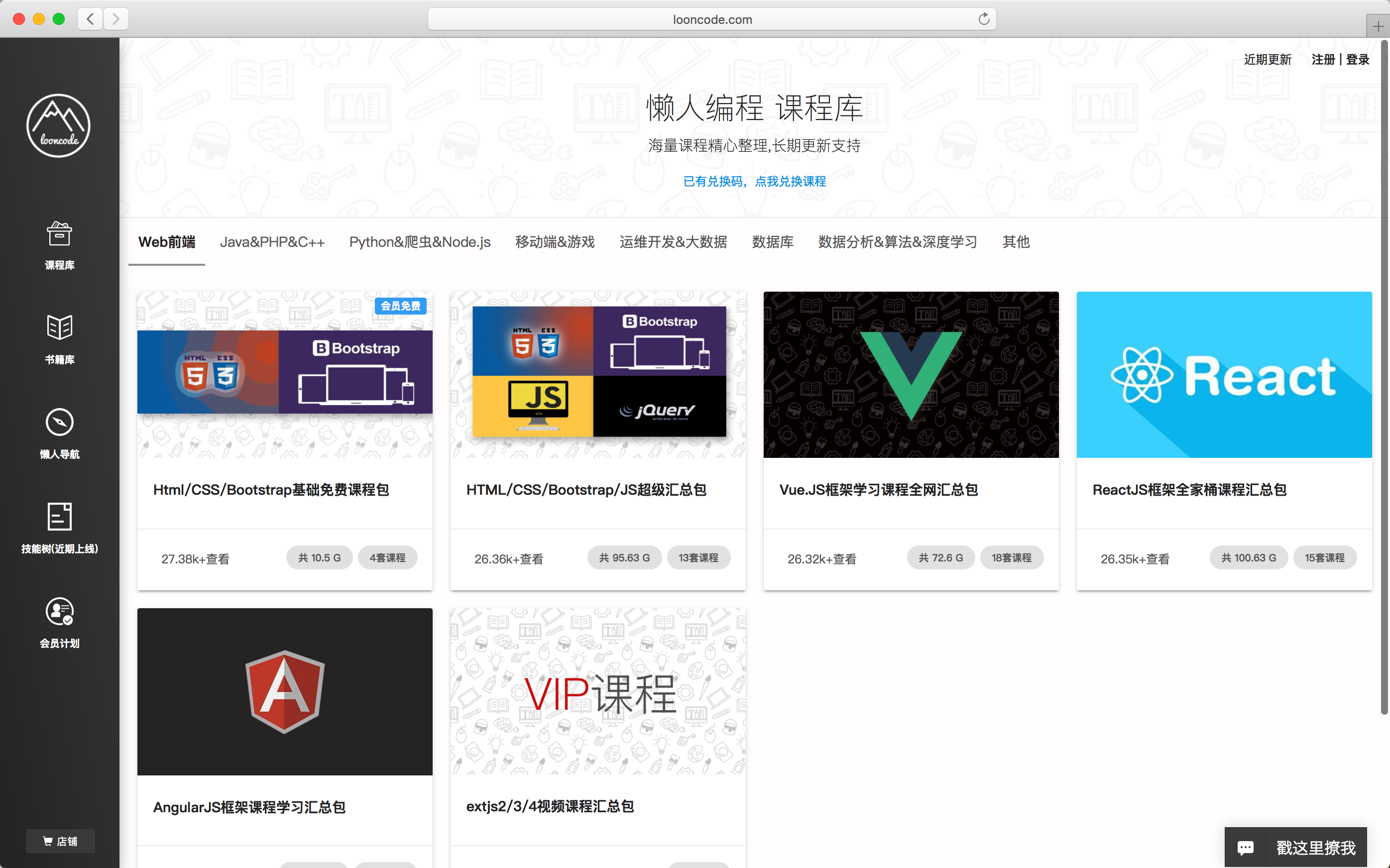
Task: Open the 店铺 shop button
Action: 60,841
